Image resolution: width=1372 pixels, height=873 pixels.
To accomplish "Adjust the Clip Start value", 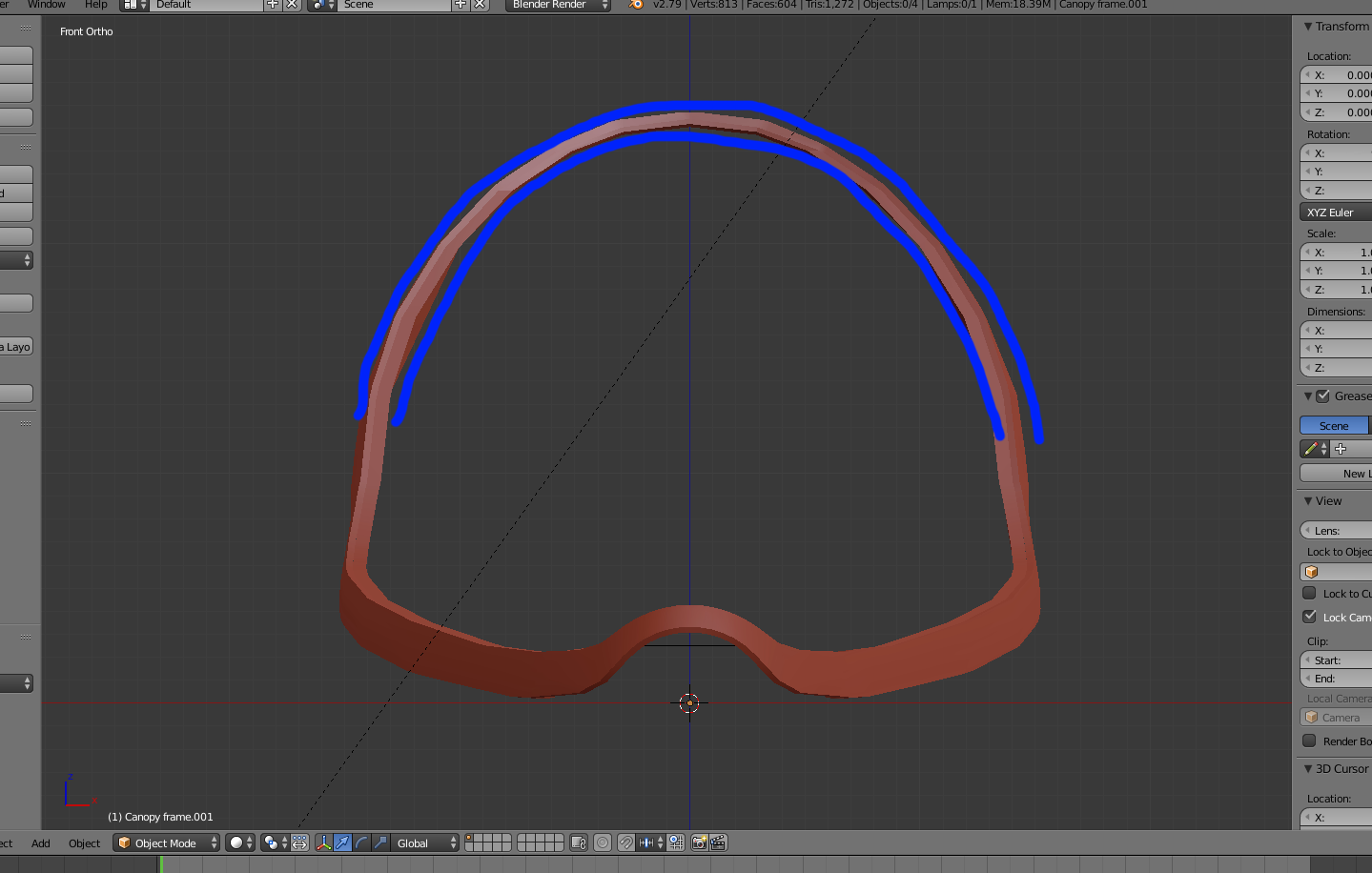I will 1337,660.
